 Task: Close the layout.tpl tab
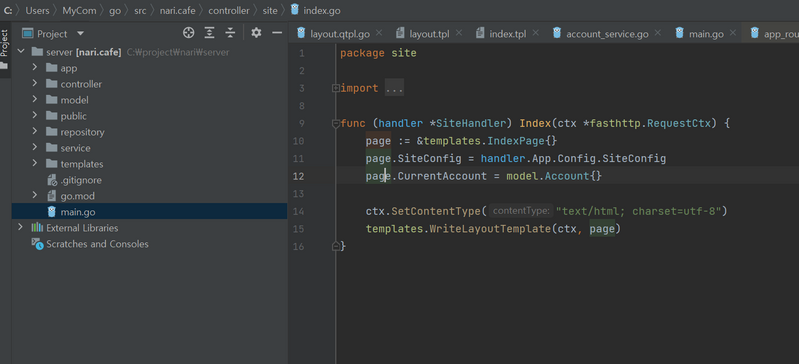(x=458, y=33)
